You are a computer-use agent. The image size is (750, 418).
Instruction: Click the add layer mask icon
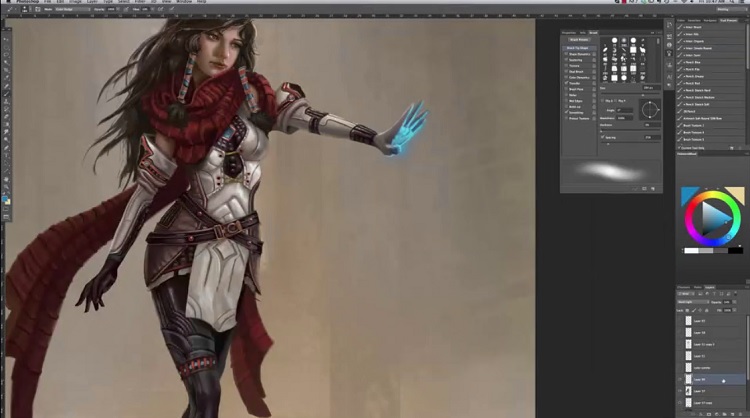(709, 414)
